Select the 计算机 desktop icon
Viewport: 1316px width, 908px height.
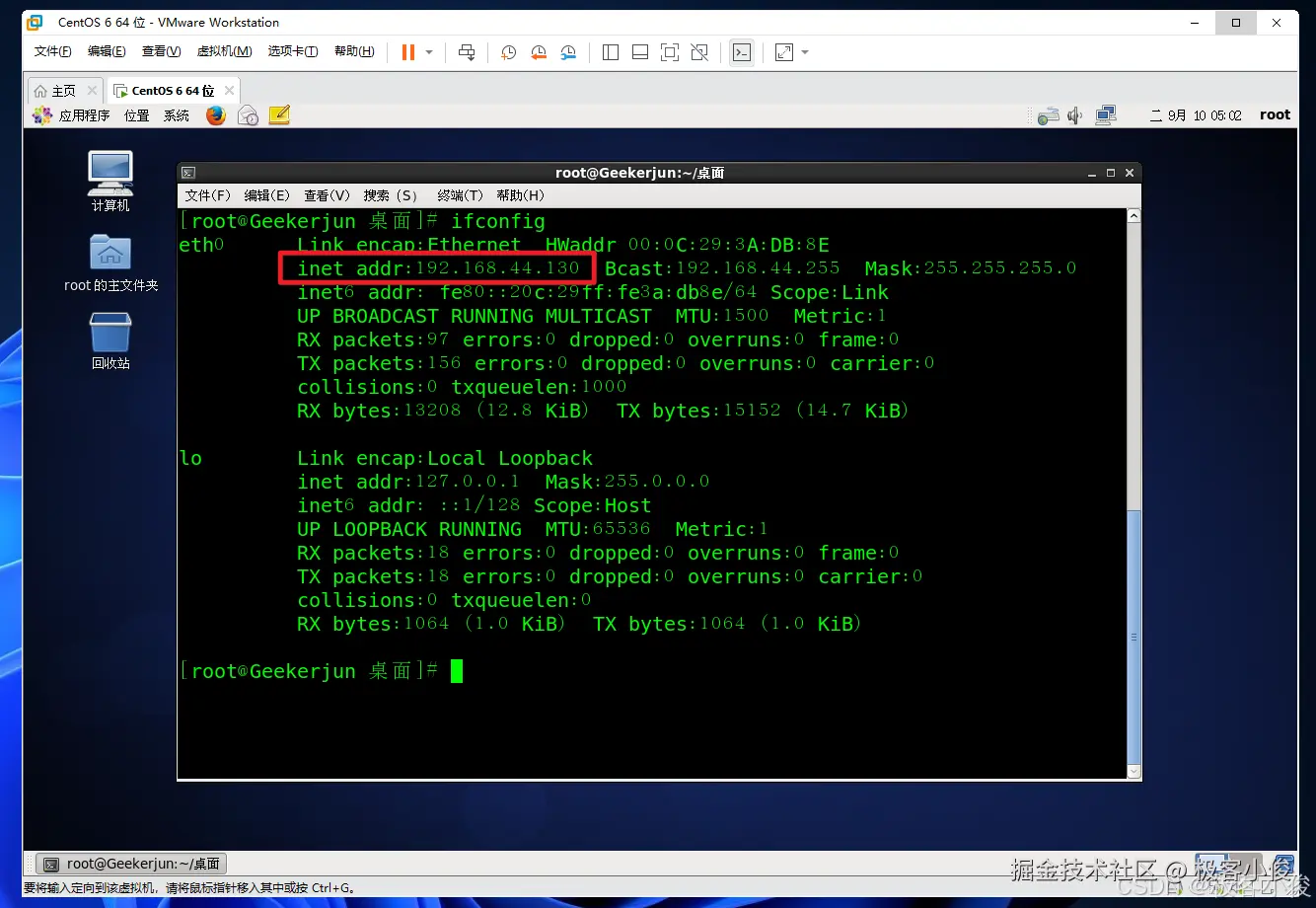point(110,182)
